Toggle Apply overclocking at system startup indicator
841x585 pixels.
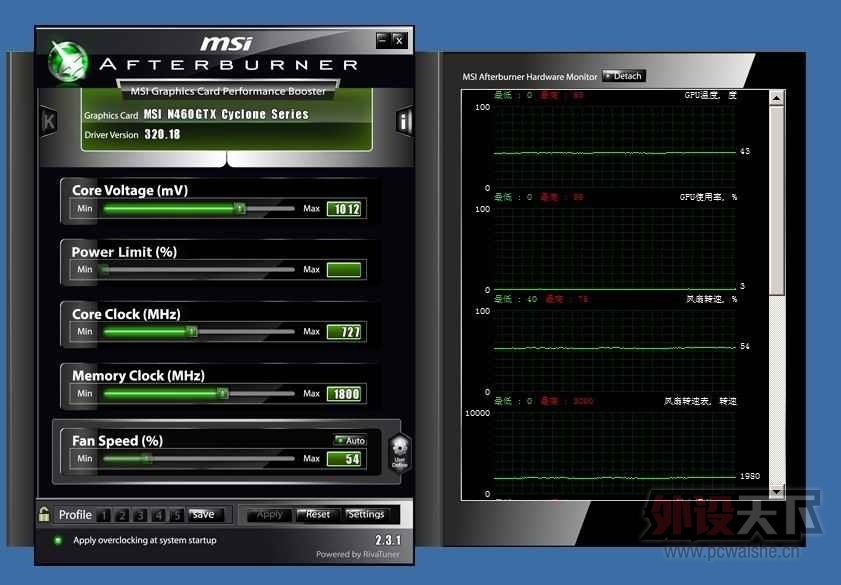tap(58, 540)
